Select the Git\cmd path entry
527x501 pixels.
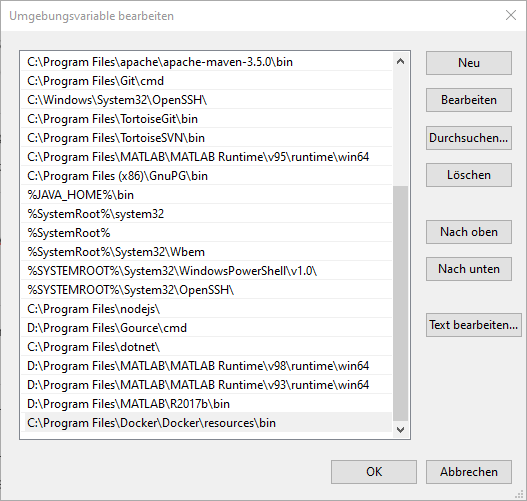[207, 81]
